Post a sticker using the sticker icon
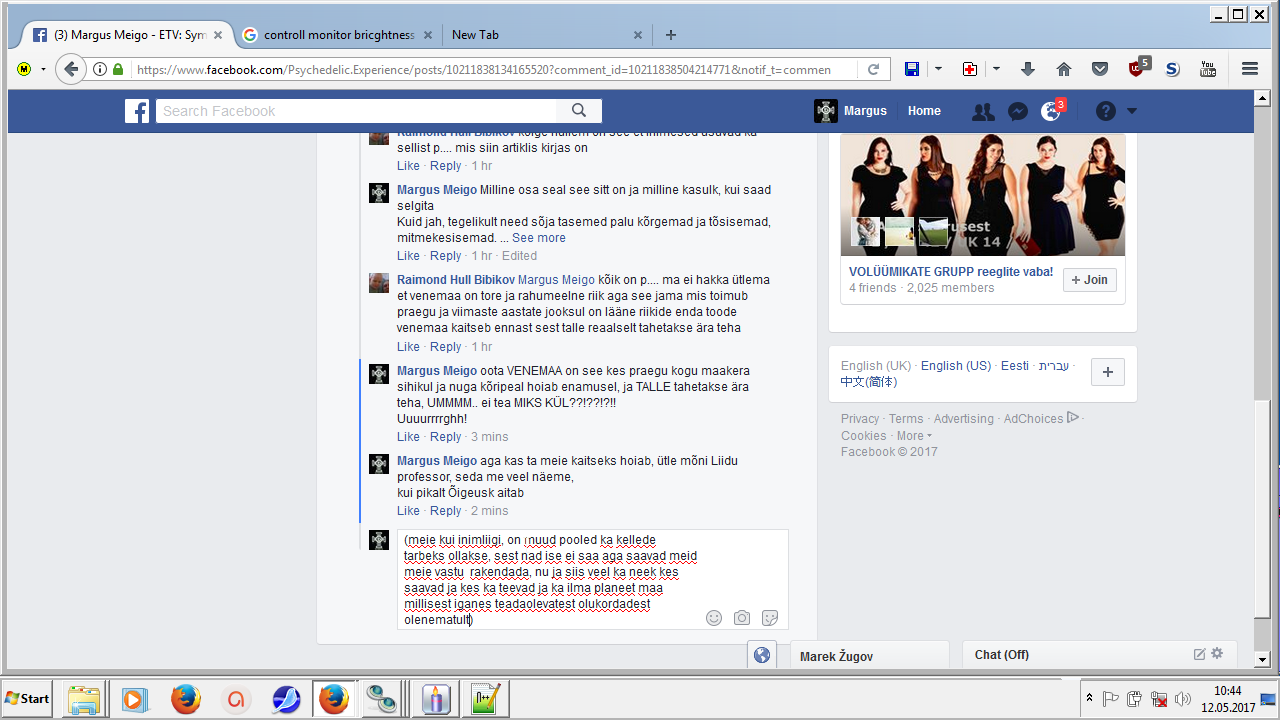The height and width of the screenshot is (720, 1280). click(770, 618)
